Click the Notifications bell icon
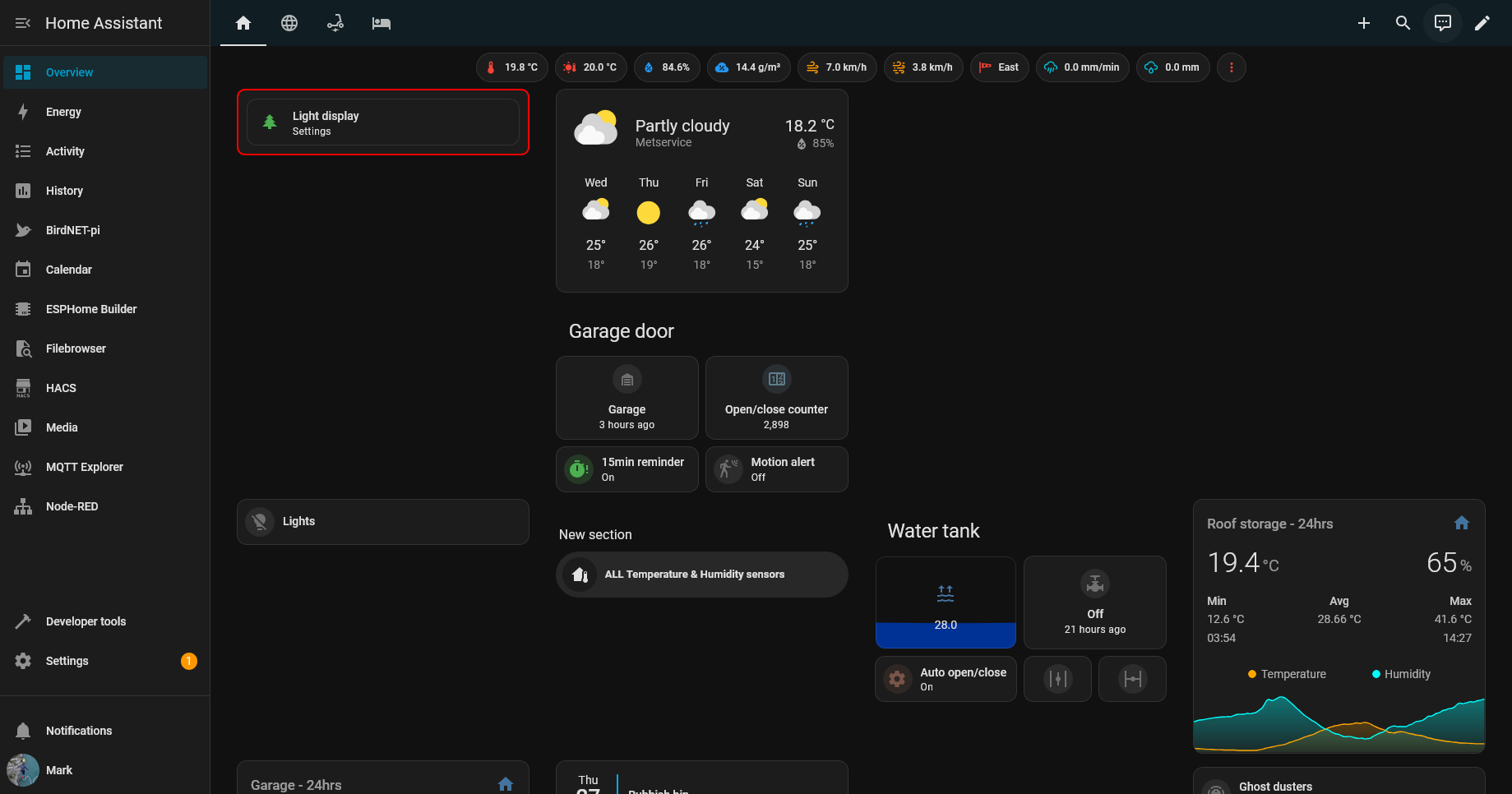Screen dimensions: 1512x794 (x=23, y=731)
